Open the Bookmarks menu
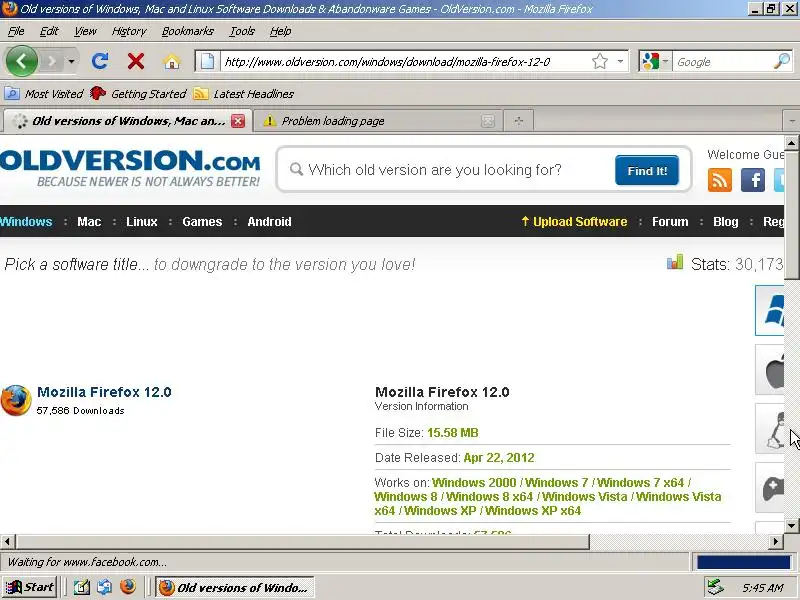800x600 pixels. click(188, 32)
